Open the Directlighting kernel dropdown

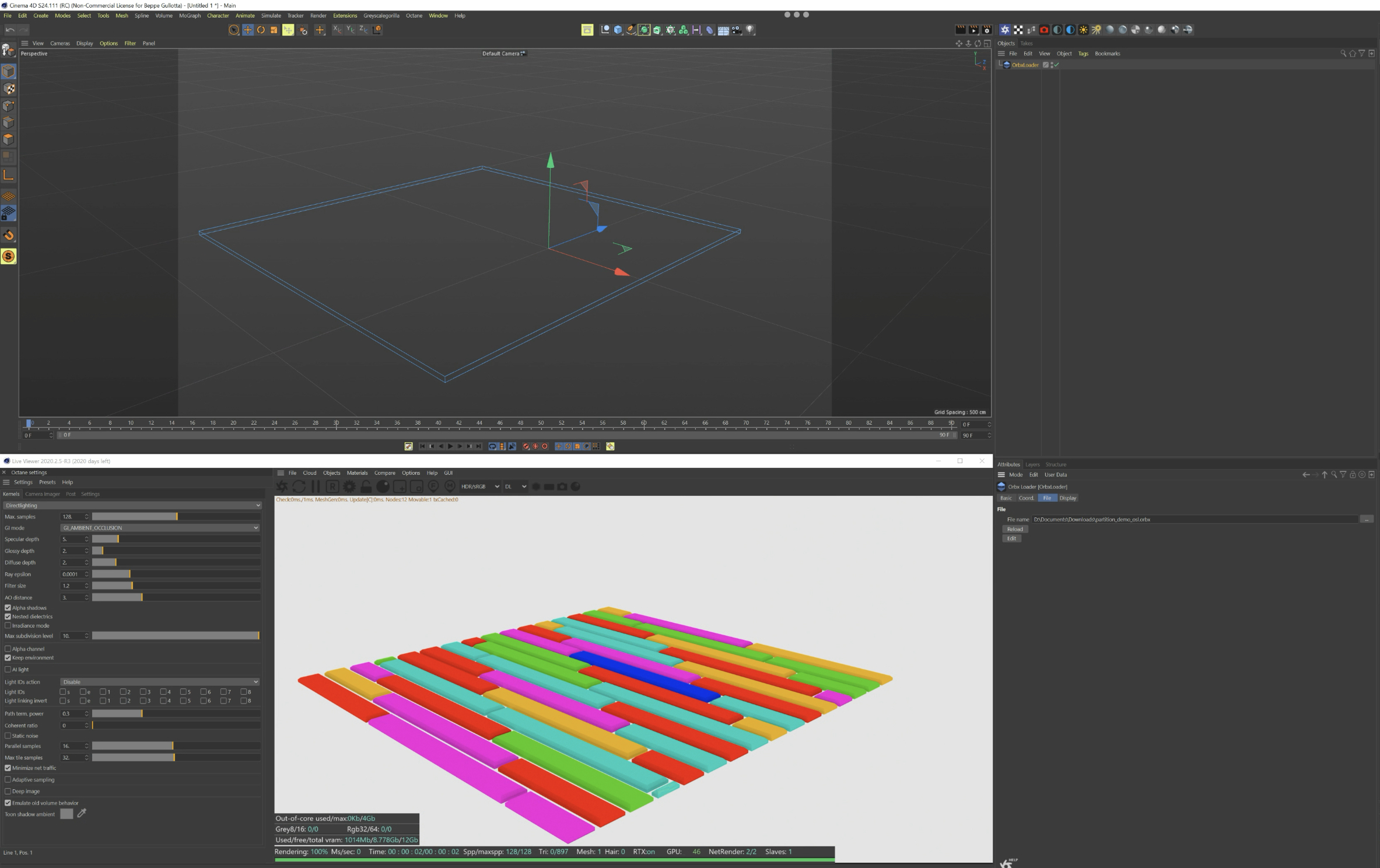pos(132,505)
